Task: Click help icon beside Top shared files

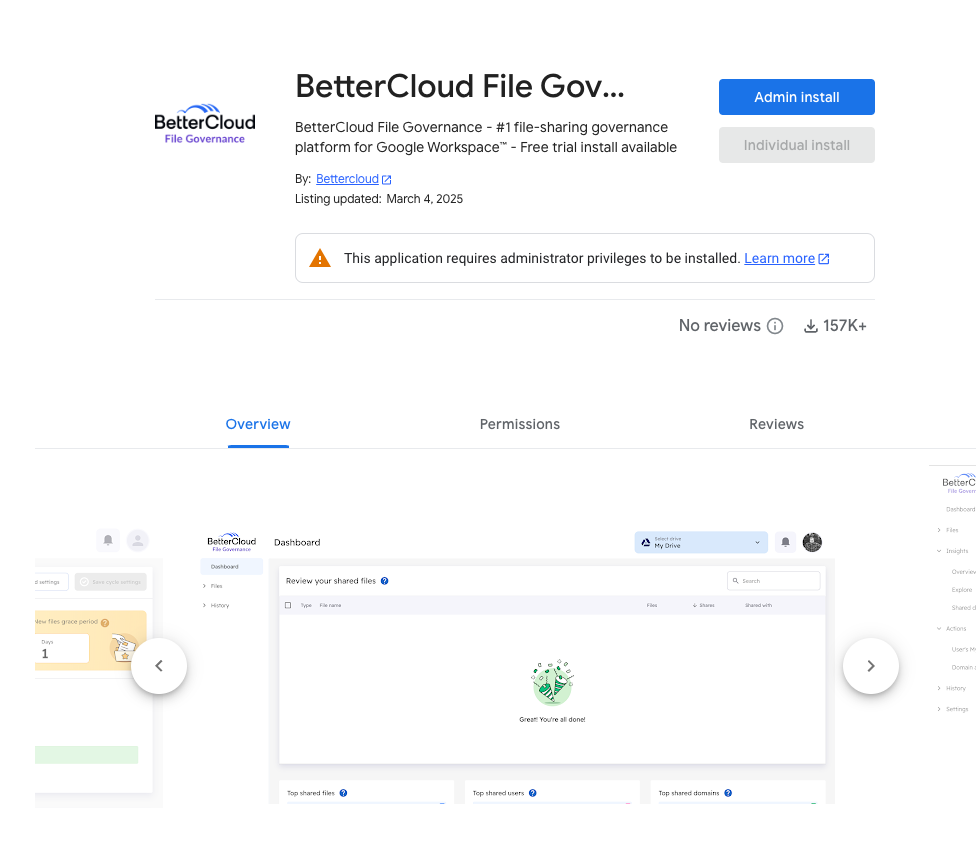Action: tap(343, 793)
